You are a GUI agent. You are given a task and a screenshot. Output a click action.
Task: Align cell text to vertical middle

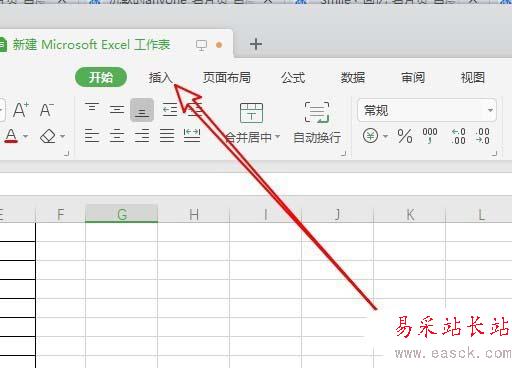(117, 110)
